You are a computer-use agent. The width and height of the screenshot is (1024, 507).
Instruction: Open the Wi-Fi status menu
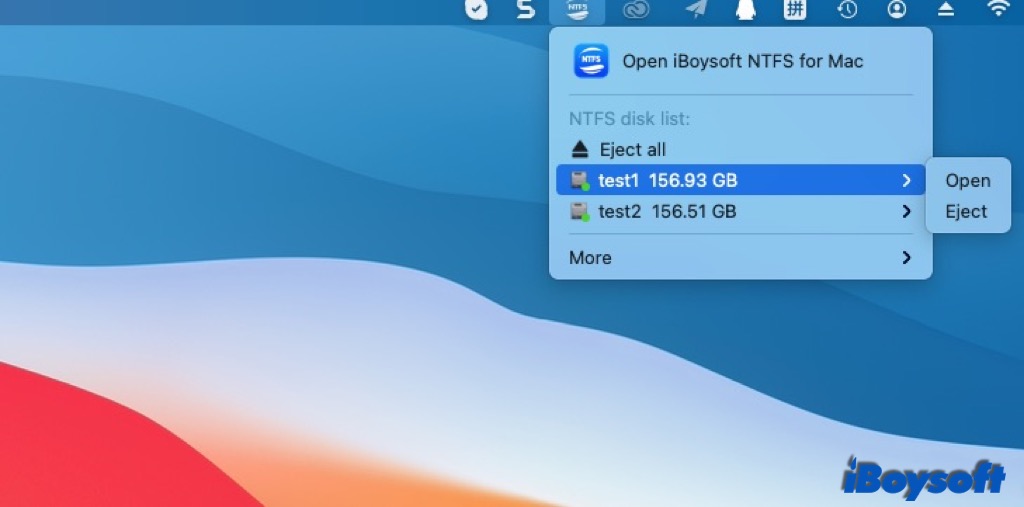pyautogui.click(x=997, y=10)
